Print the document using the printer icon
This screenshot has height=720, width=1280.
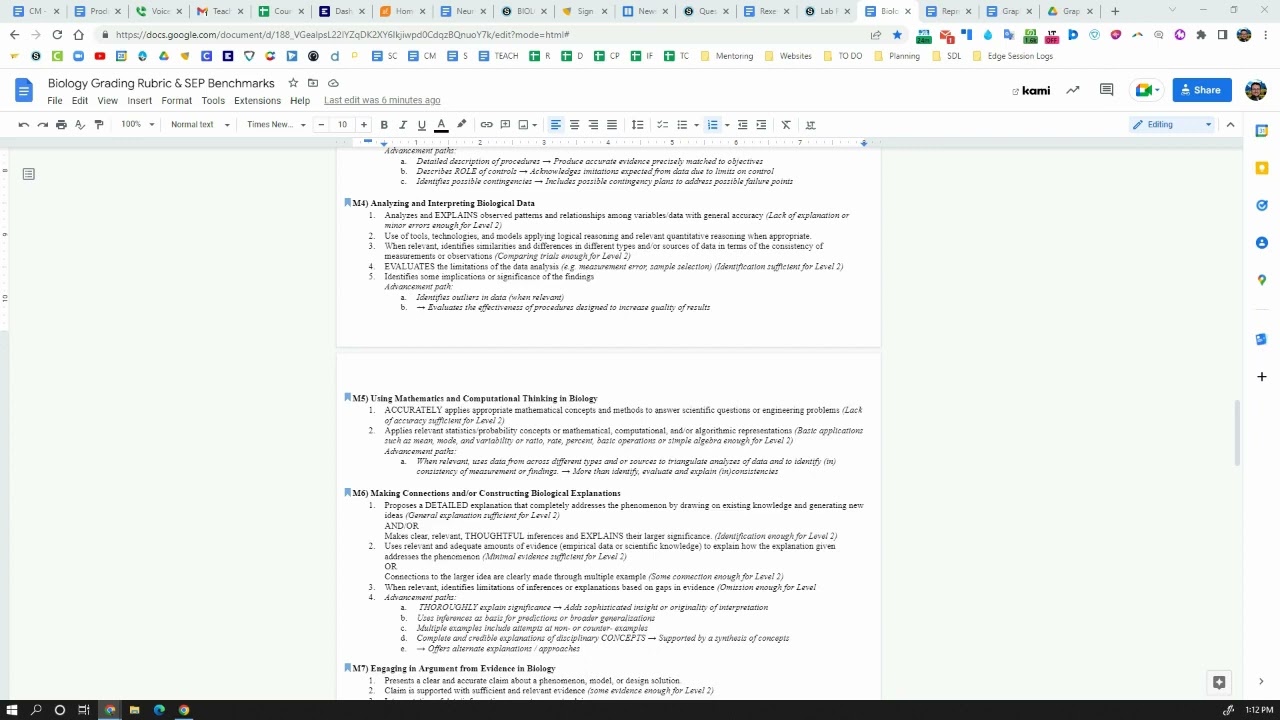coord(61,125)
